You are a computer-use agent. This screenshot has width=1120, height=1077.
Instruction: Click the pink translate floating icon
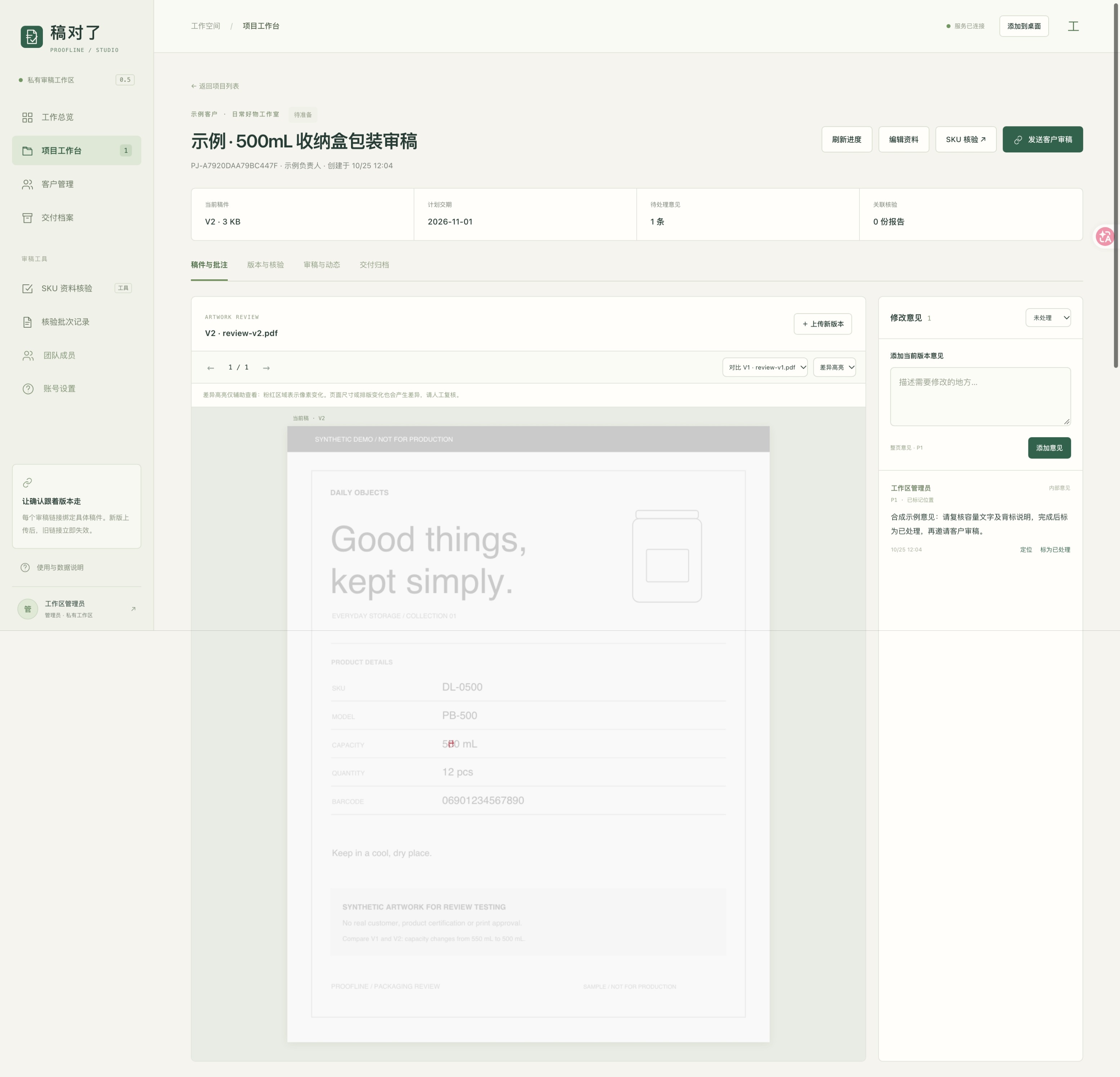[x=1105, y=236]
